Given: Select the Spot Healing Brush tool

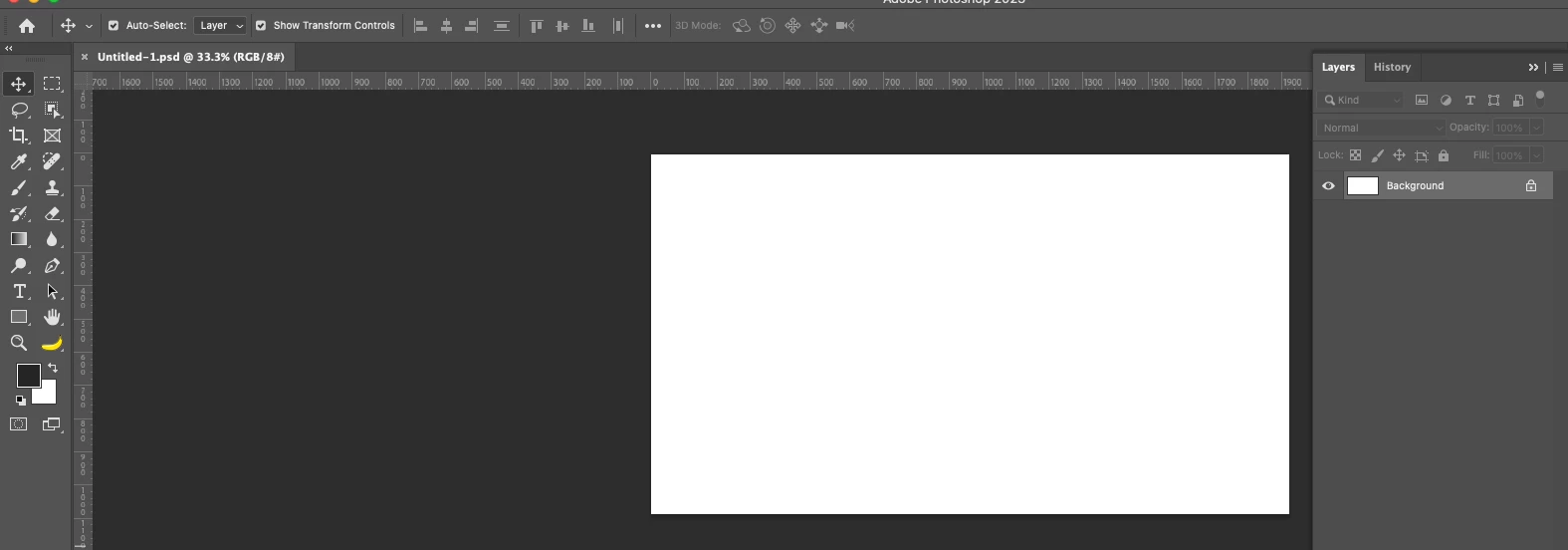Looking at the screenshot, I should tap(52, 161).
